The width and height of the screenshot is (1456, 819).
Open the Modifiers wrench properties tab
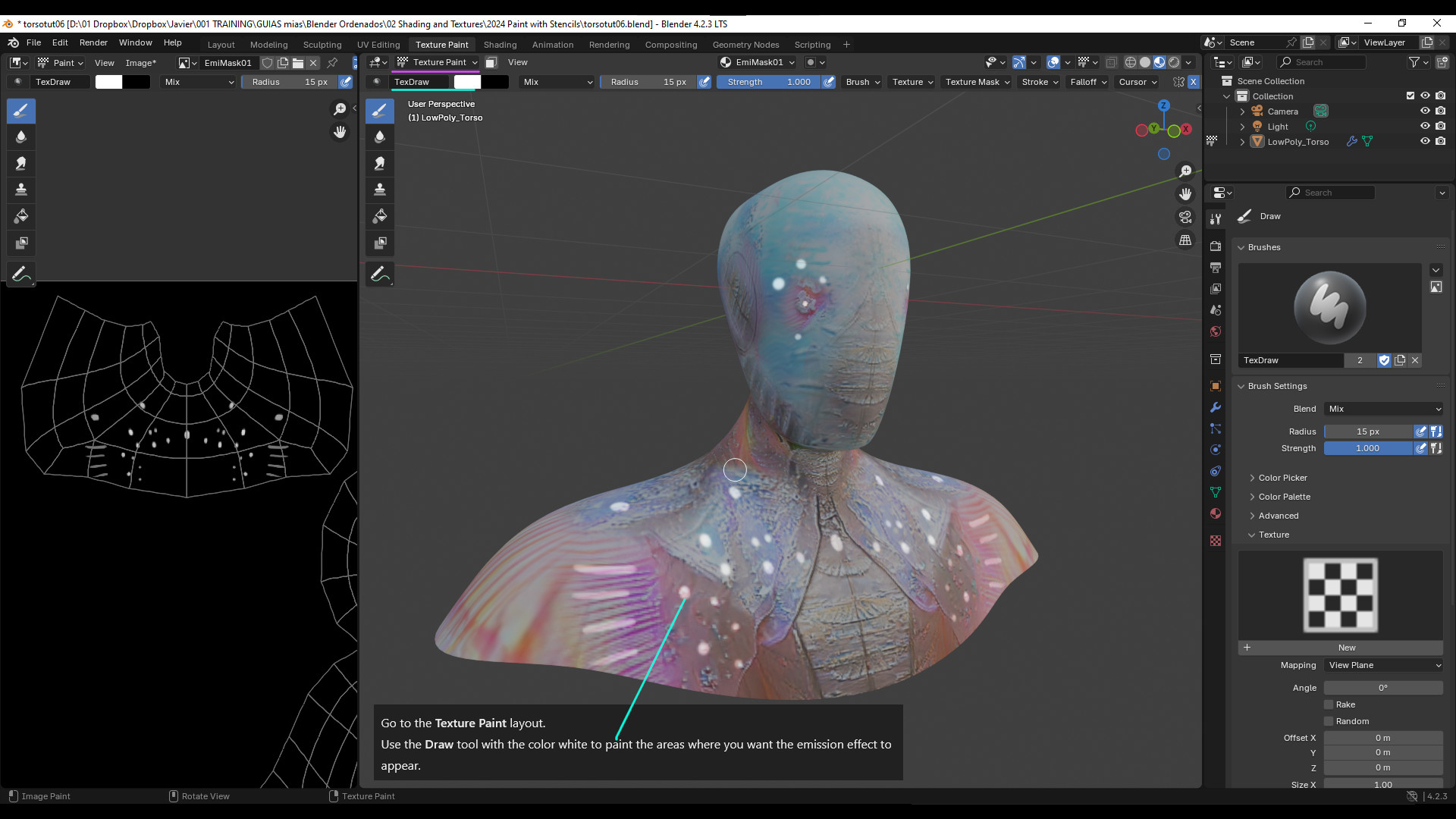point(1216,407)
